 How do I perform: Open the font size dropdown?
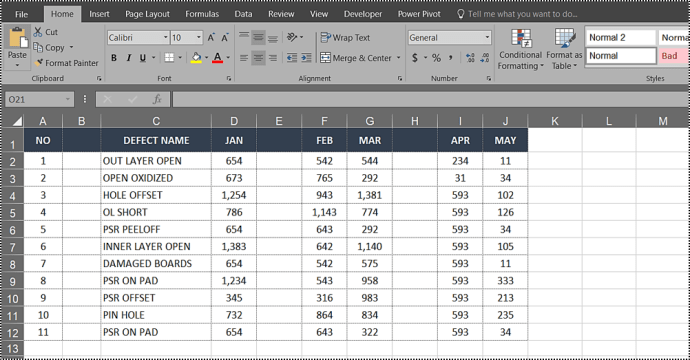coord(199,37)
